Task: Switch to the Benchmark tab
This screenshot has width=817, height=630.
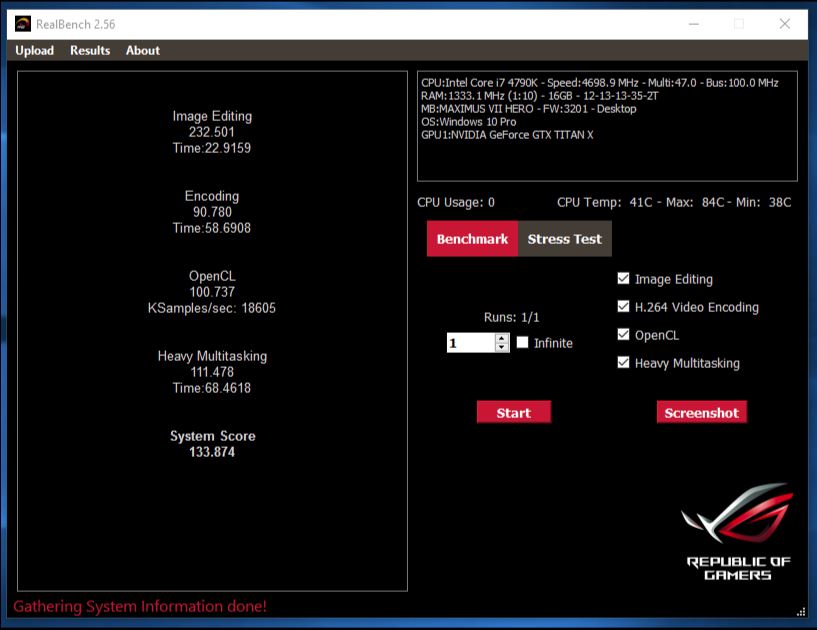Action: pyautogui.click(x=472, y=239)
